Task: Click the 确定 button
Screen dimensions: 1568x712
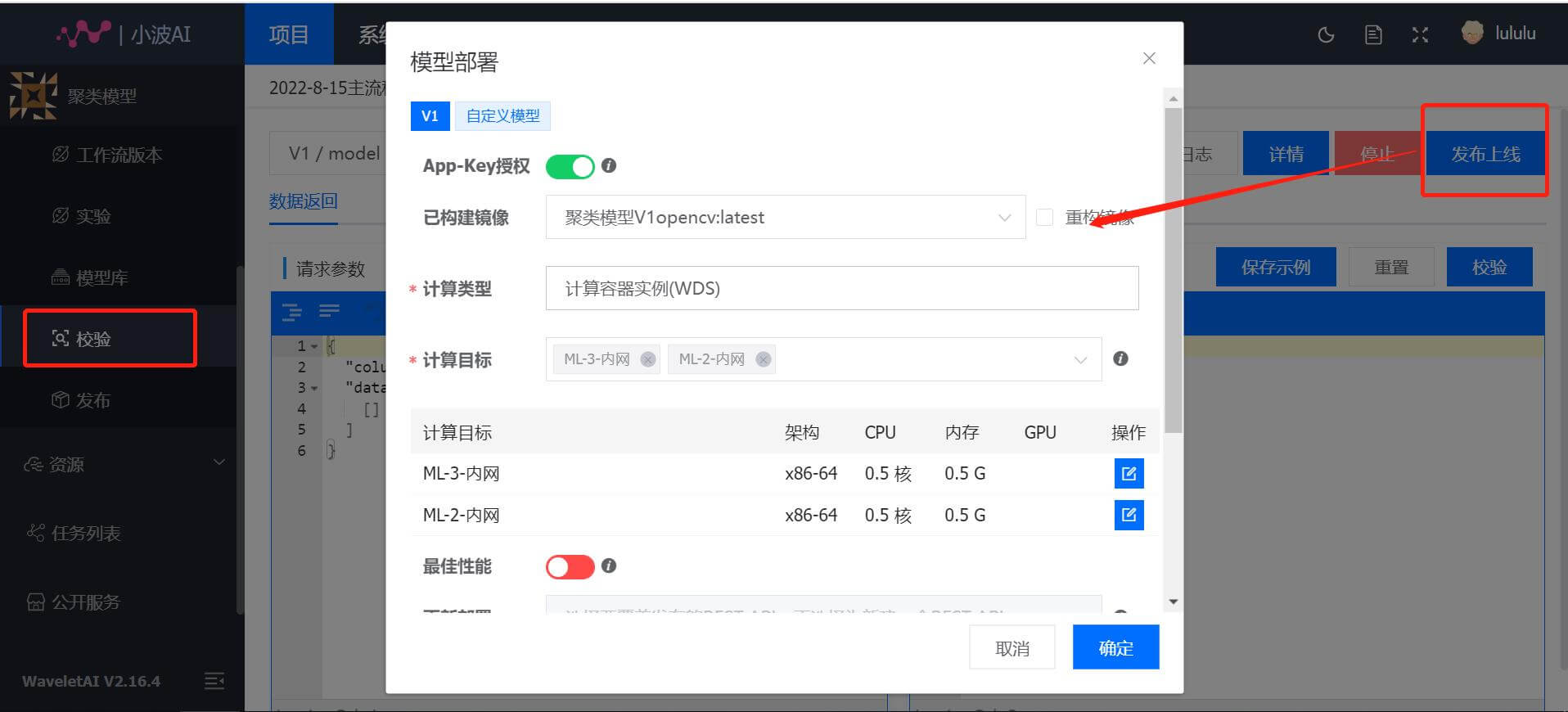Action: click(1115, 647)
